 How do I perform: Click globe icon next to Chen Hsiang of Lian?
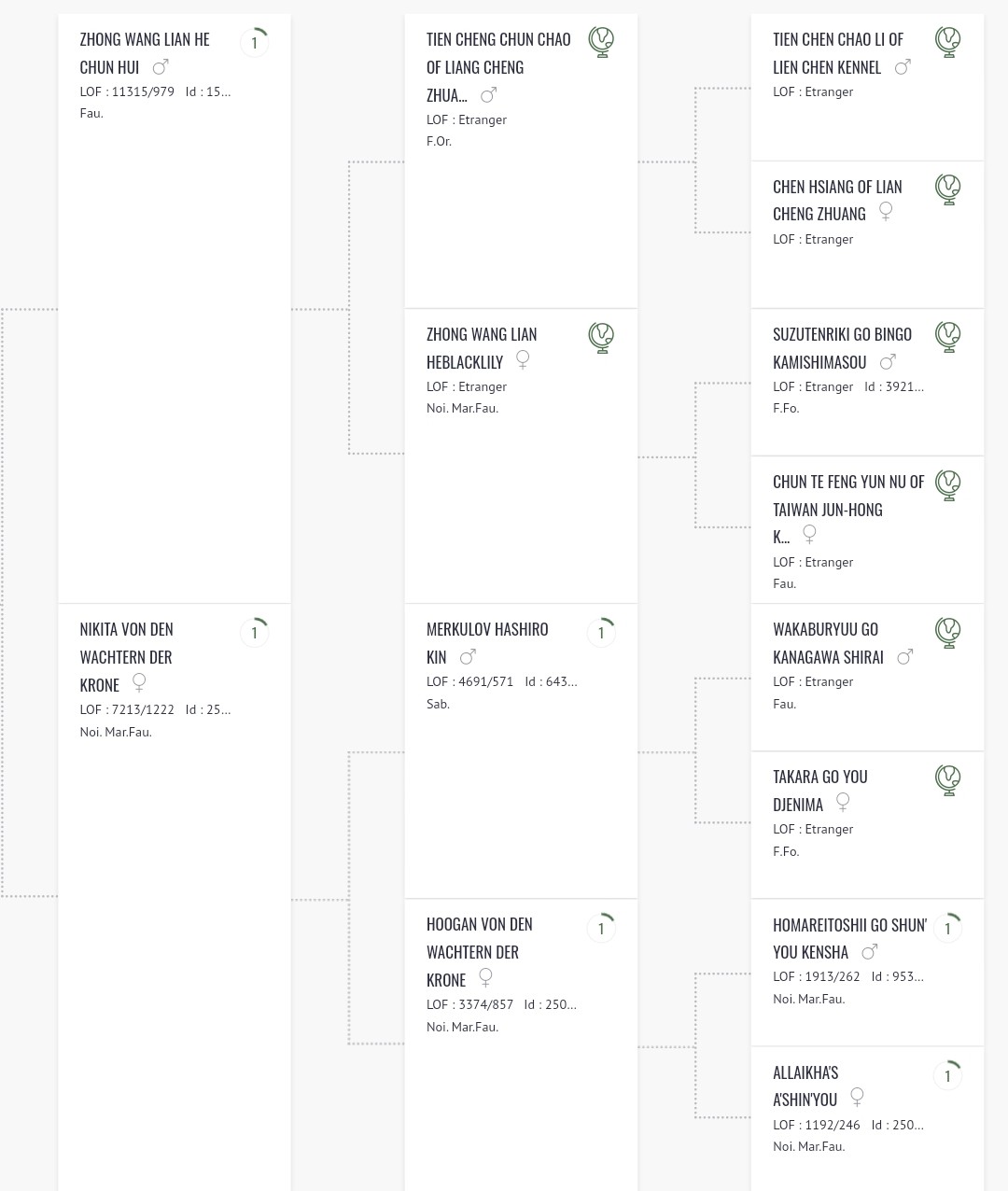tap(948, 189)
